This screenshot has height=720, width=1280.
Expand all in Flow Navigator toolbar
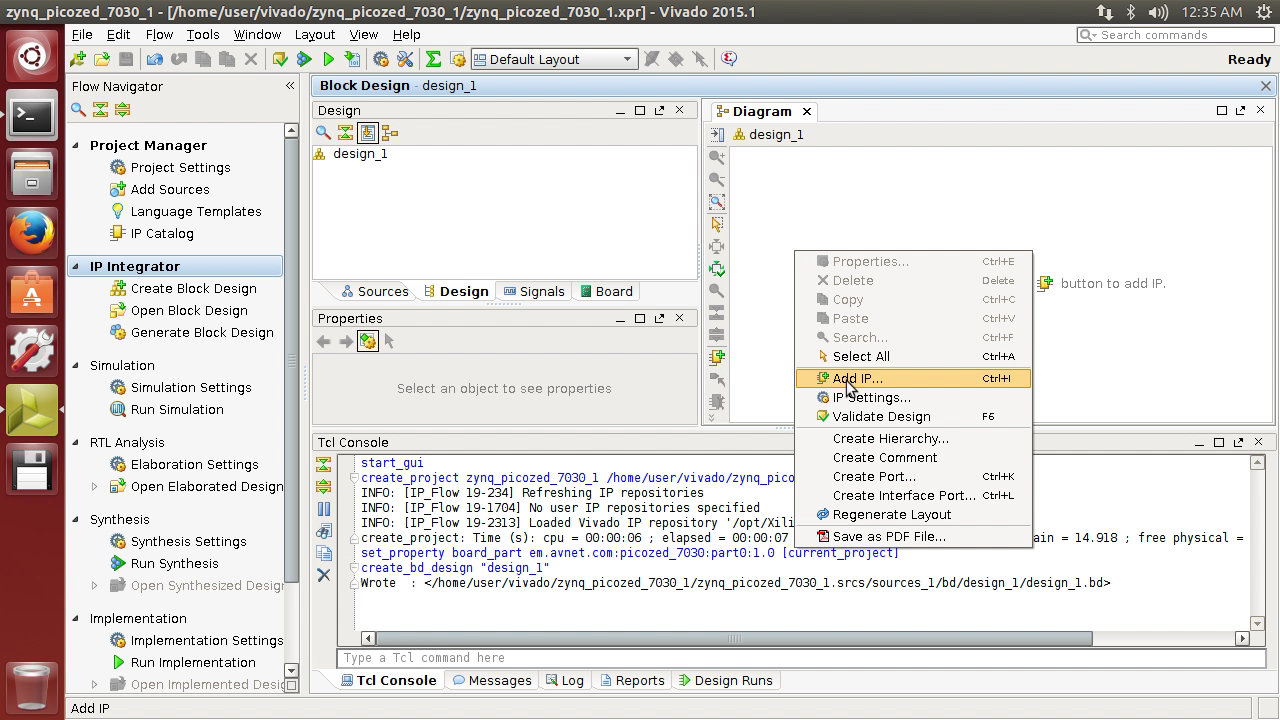pyautogui.click(x=122, y=109)
